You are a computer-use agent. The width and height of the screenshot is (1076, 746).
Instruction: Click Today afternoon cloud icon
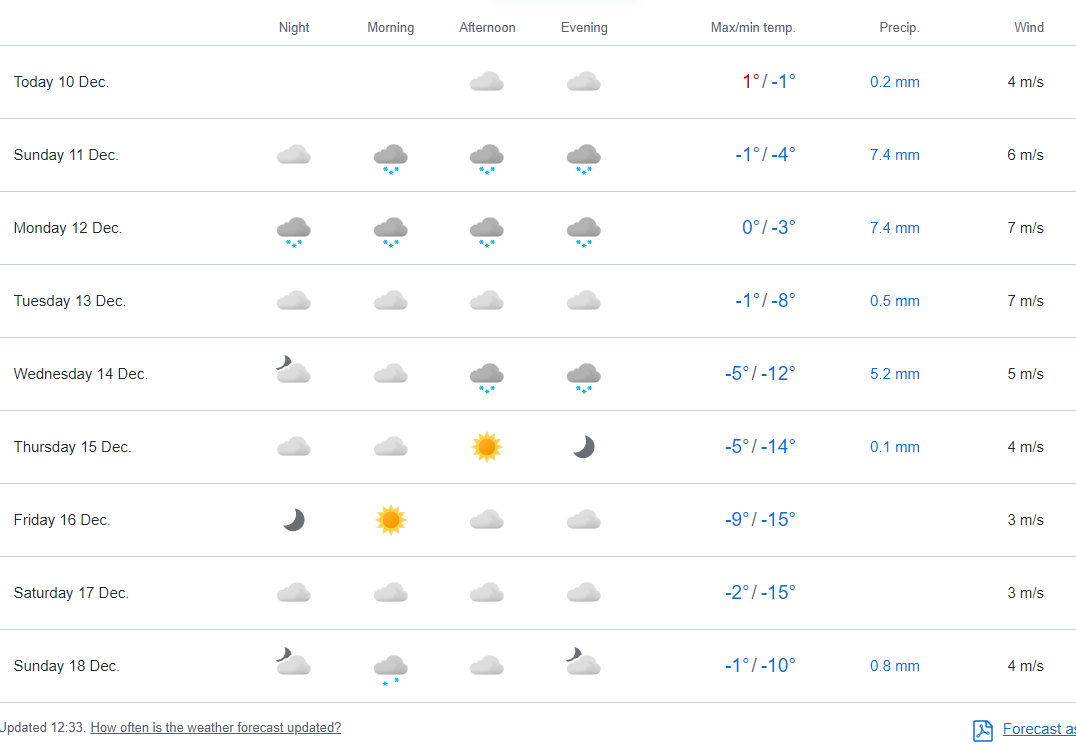coord(487,82)
